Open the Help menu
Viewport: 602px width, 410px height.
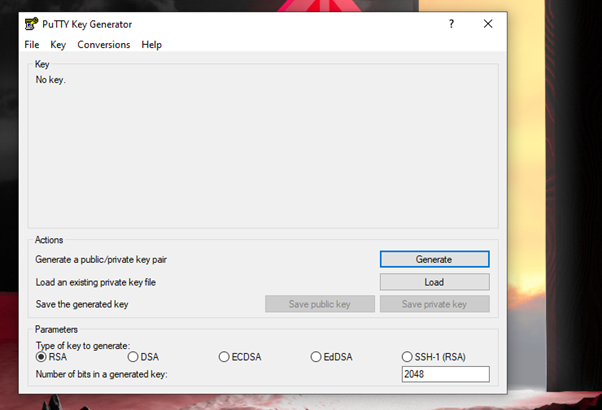151,45
